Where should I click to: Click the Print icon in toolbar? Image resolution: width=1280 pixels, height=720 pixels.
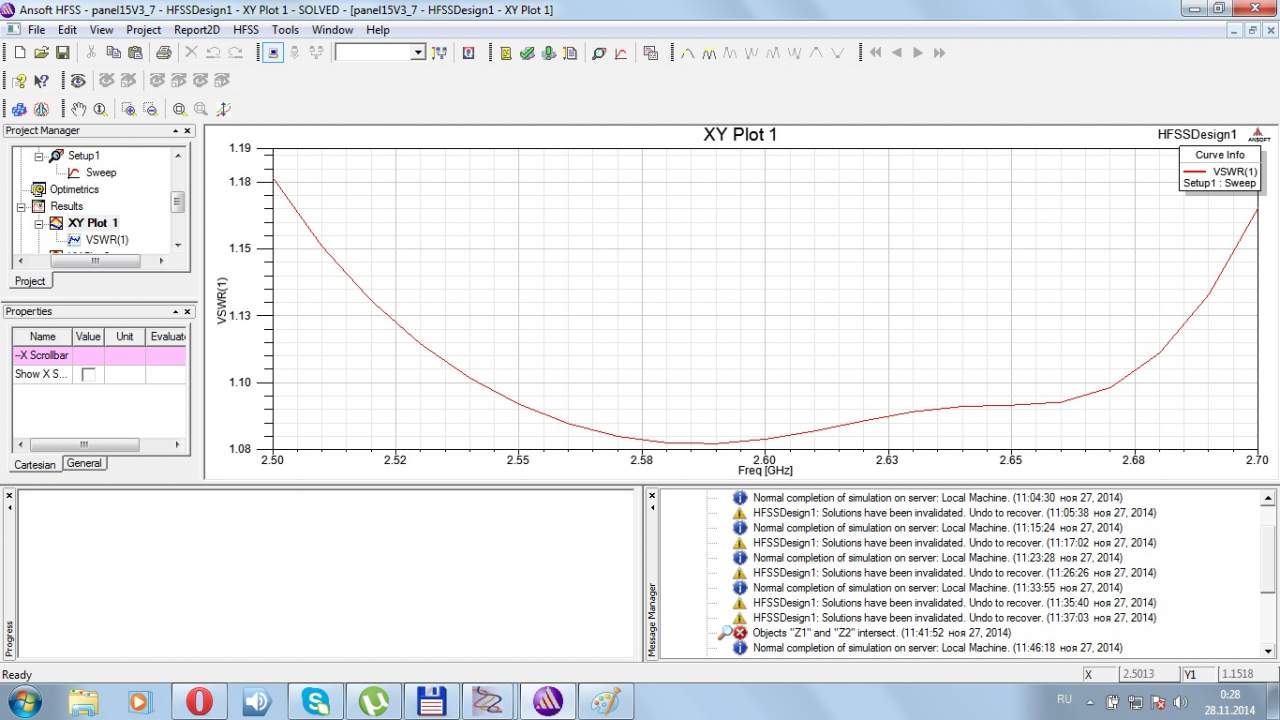click(x=163, y=52)
